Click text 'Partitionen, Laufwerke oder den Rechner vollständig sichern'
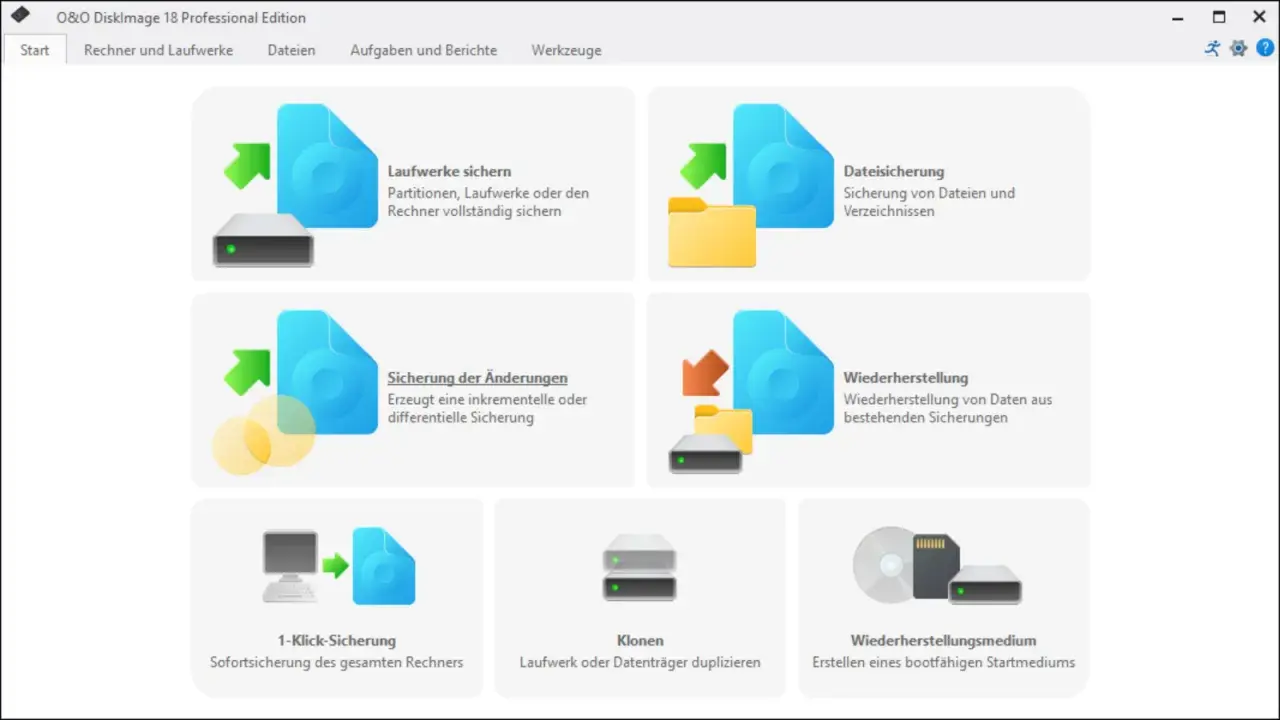This screenshot has width=1280, height=720. point(488,202)
